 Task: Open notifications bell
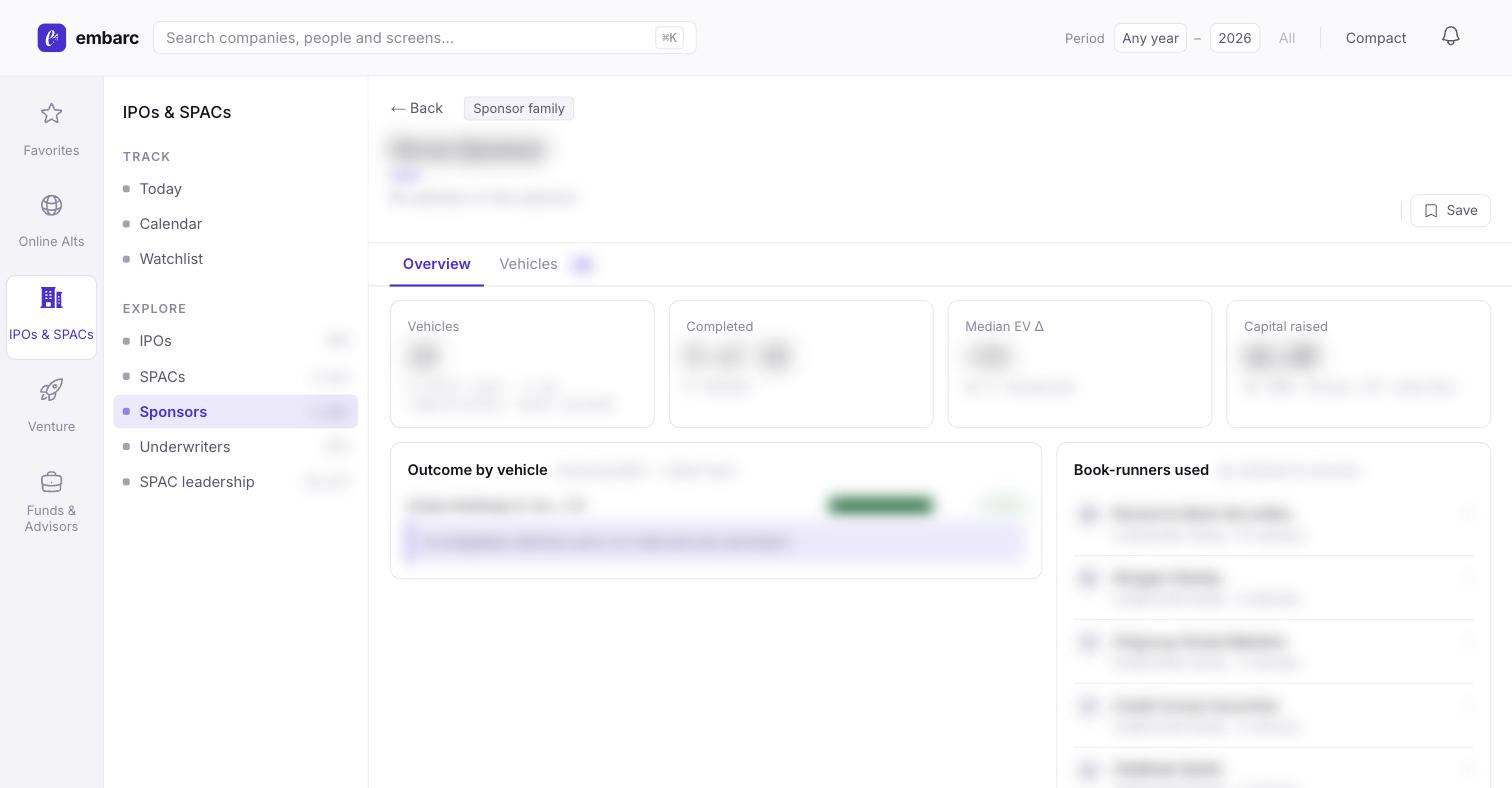pyautogui.click(x=1451, y=37)
